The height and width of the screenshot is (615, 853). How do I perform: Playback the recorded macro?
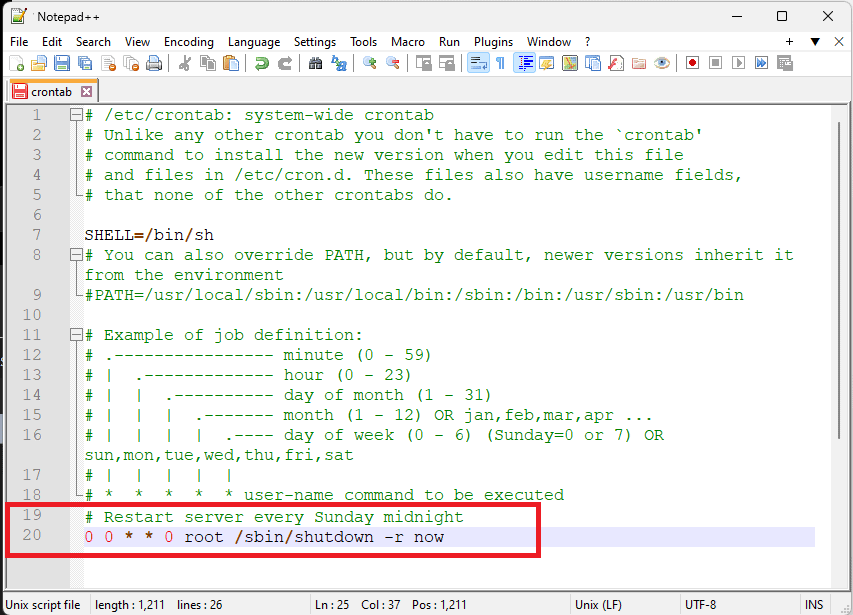pyautogui.click(x=738, y=62)
